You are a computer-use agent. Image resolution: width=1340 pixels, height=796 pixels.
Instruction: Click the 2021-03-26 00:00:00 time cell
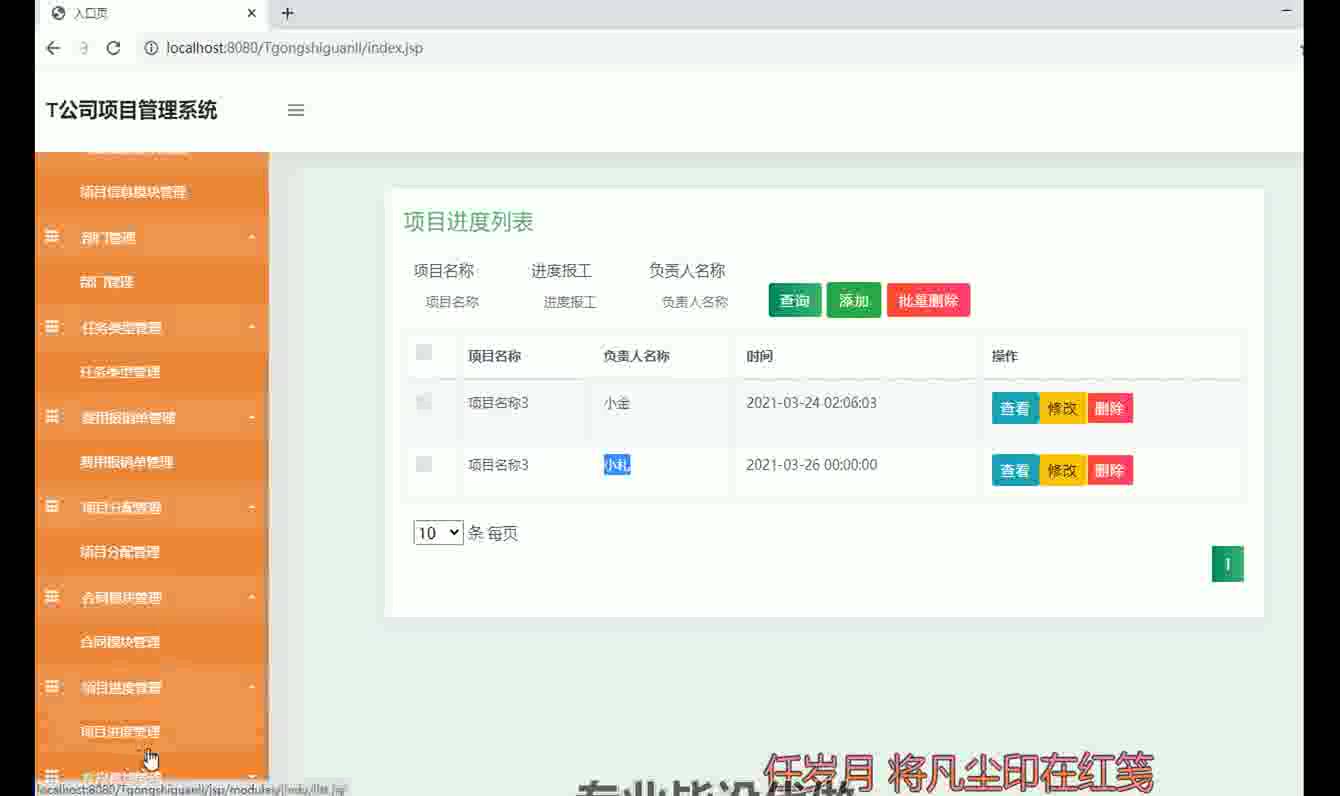click(812, 465)
